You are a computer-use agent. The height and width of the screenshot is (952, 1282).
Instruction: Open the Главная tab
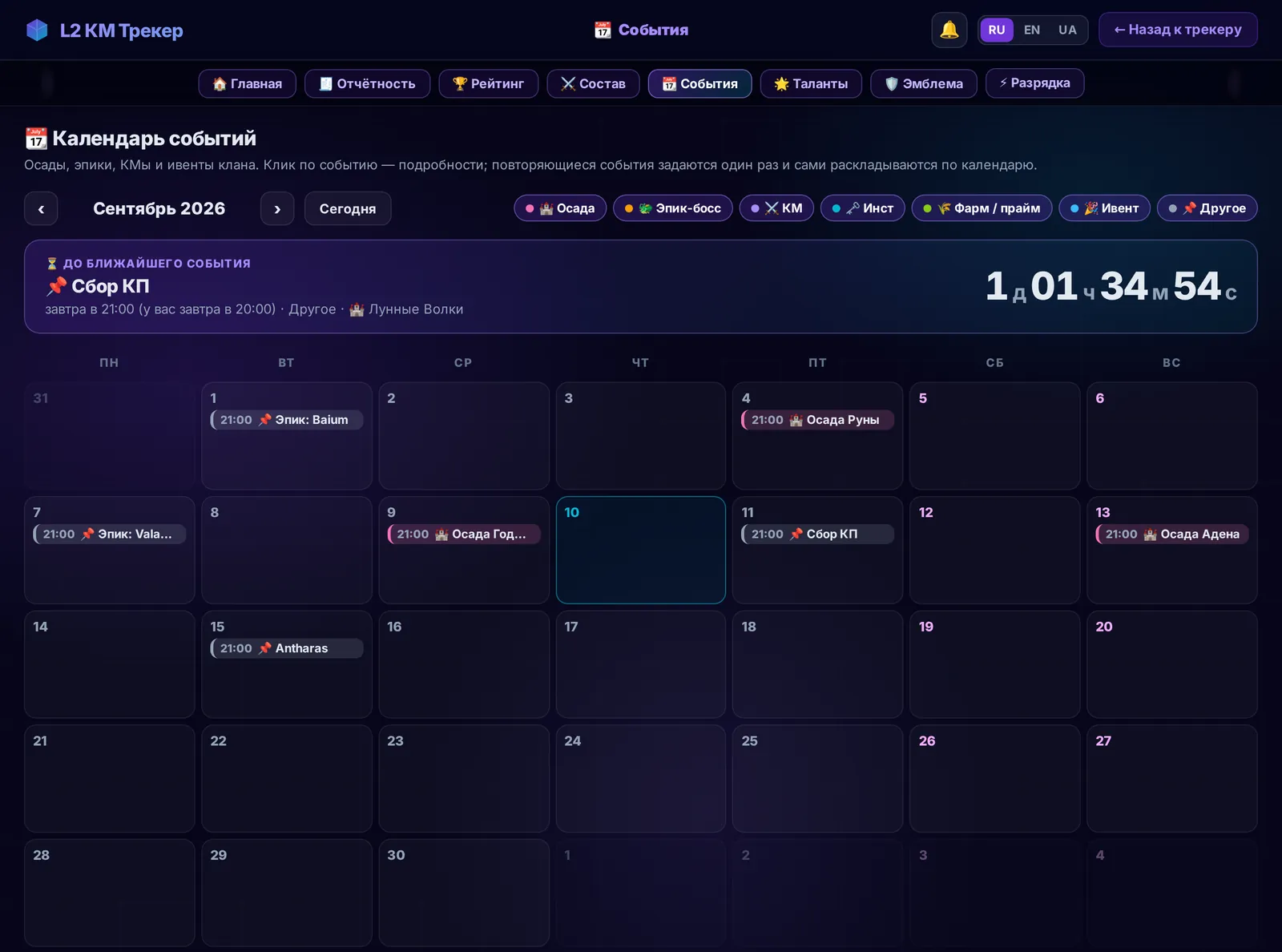[247, 83]
